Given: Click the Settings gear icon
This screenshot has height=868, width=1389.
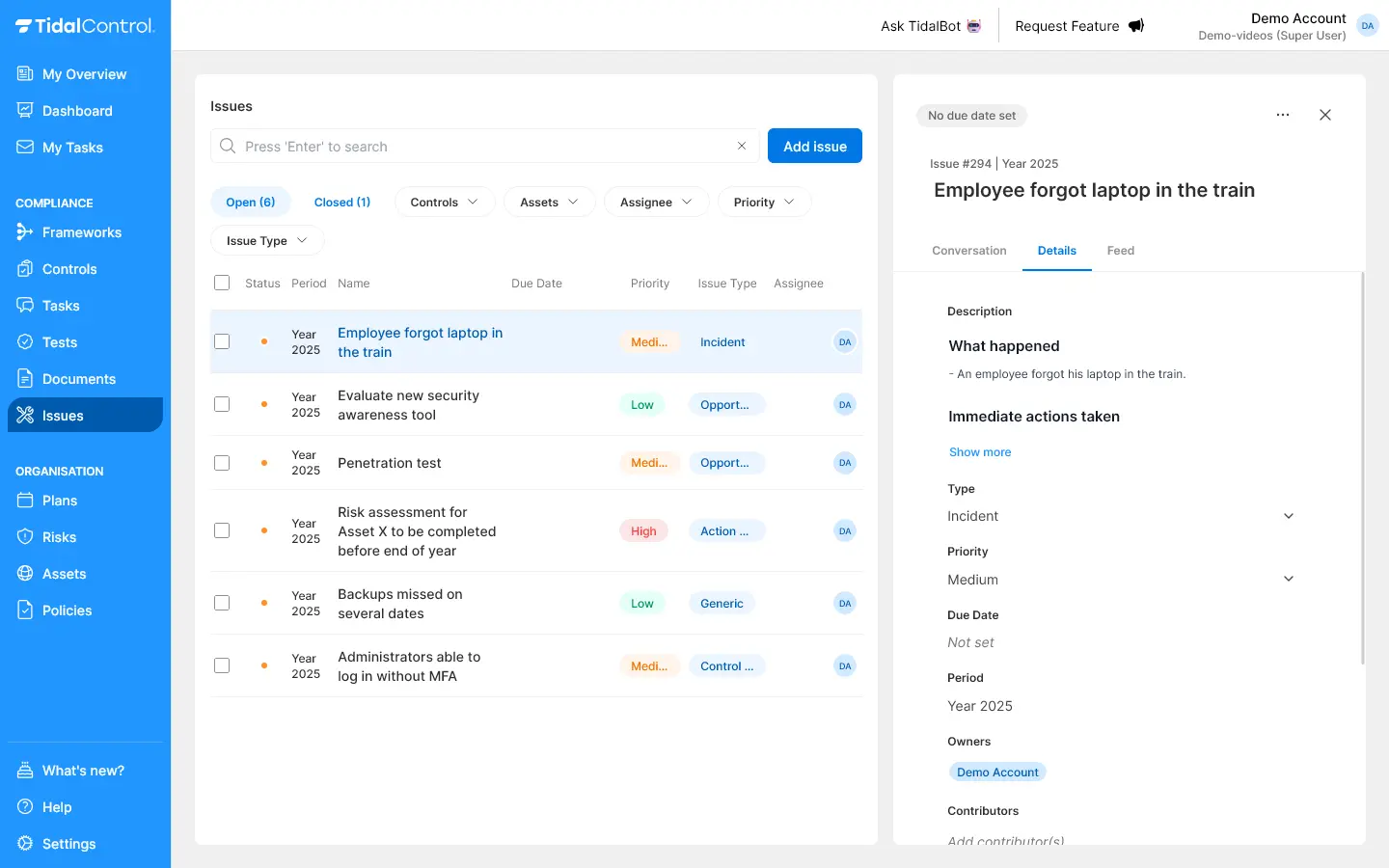Looking at the screenshot, I should 25,844.
